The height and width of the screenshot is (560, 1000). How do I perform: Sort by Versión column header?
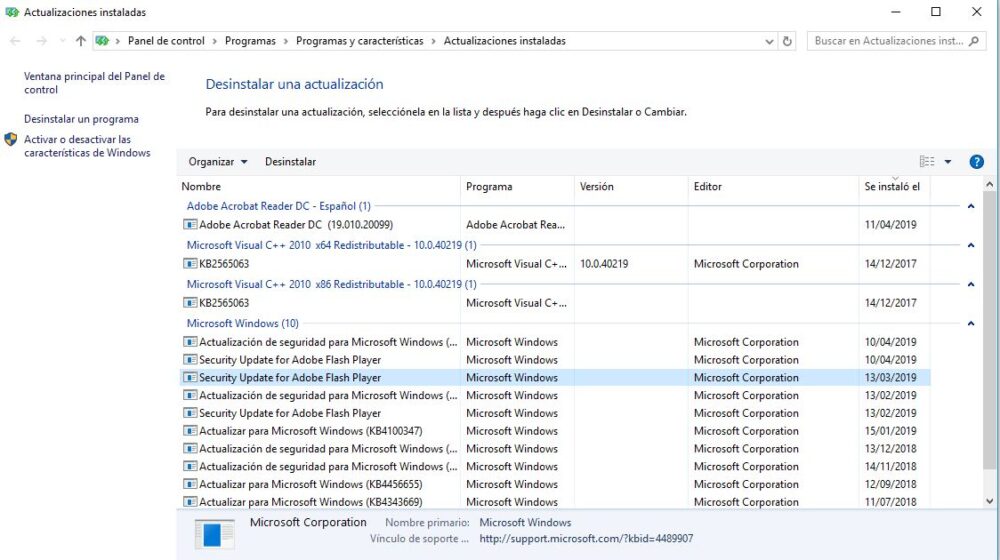point(631,187)
